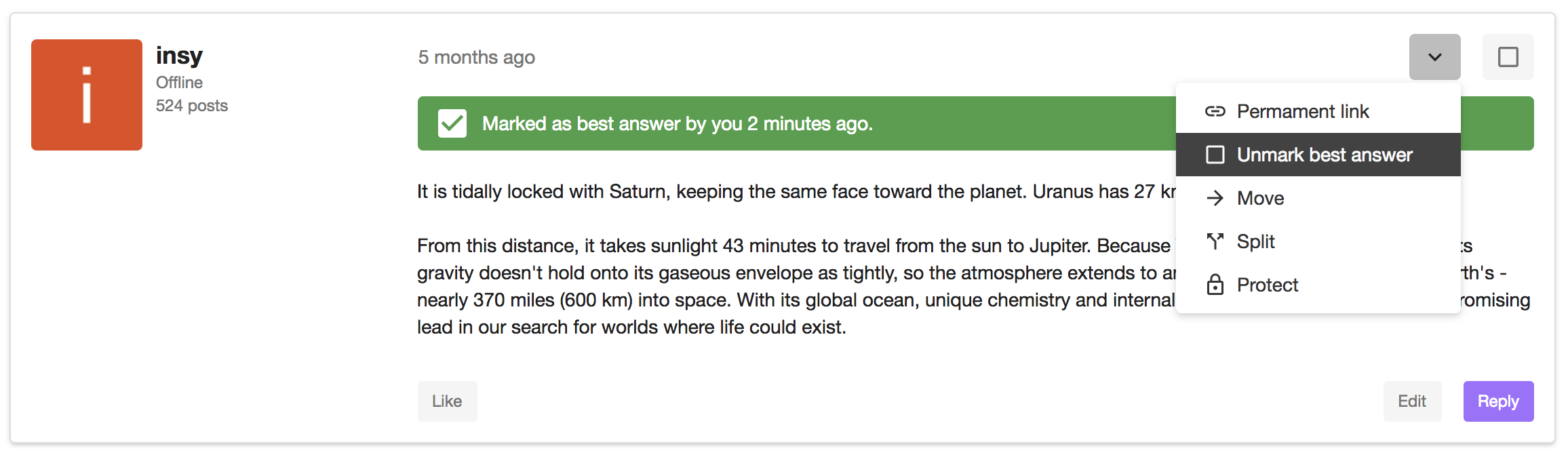Click the Edit button

pos(1412,401)
